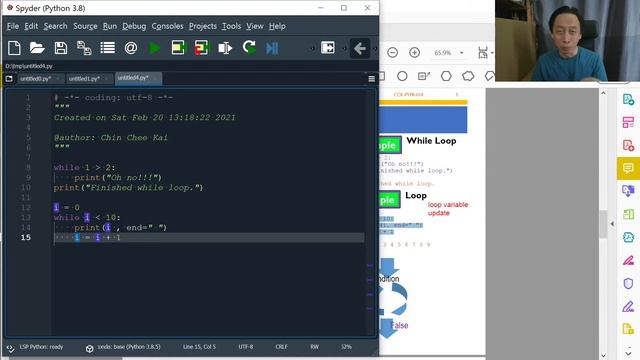This screenshot has height=360, width=640.
Task: Open the Tools menu
Action: [231, 26]
